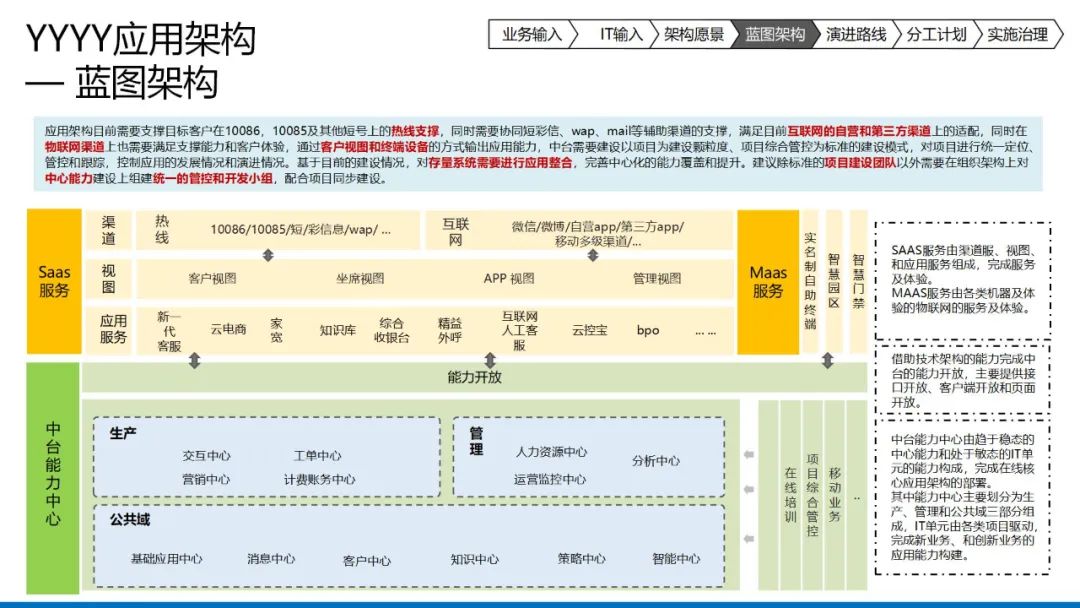The image size is (1080, 608).
Task: Select the 生产 group heading
Action: (123, 434)
